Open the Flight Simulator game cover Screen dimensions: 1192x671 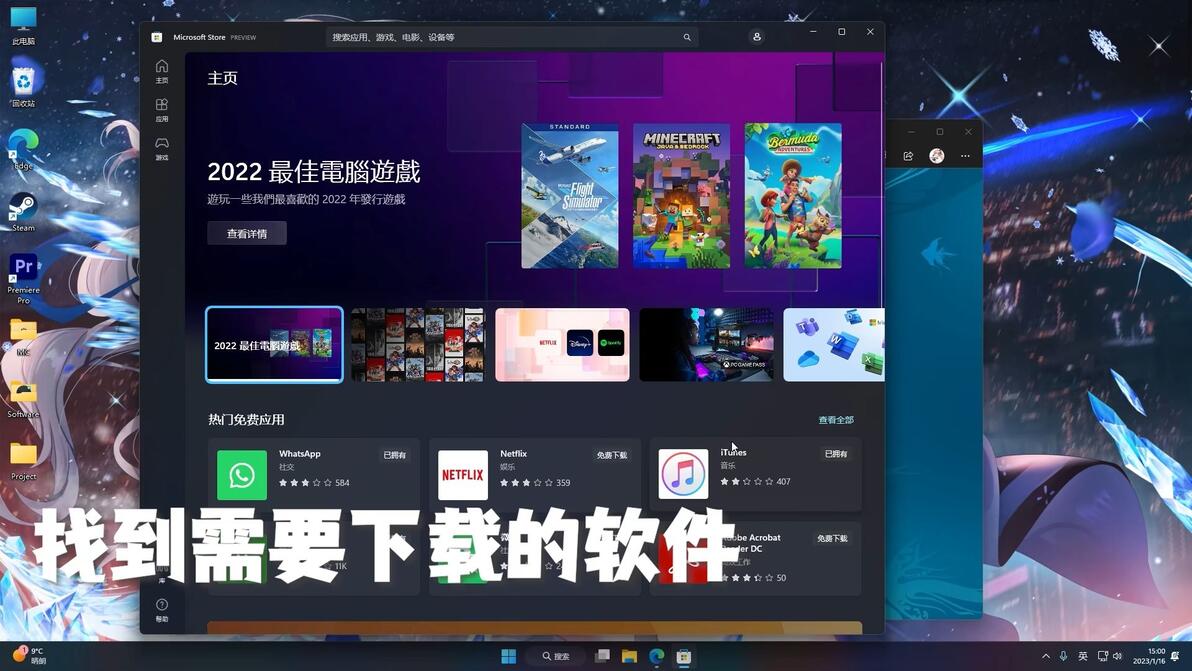(x=569, y=195)
